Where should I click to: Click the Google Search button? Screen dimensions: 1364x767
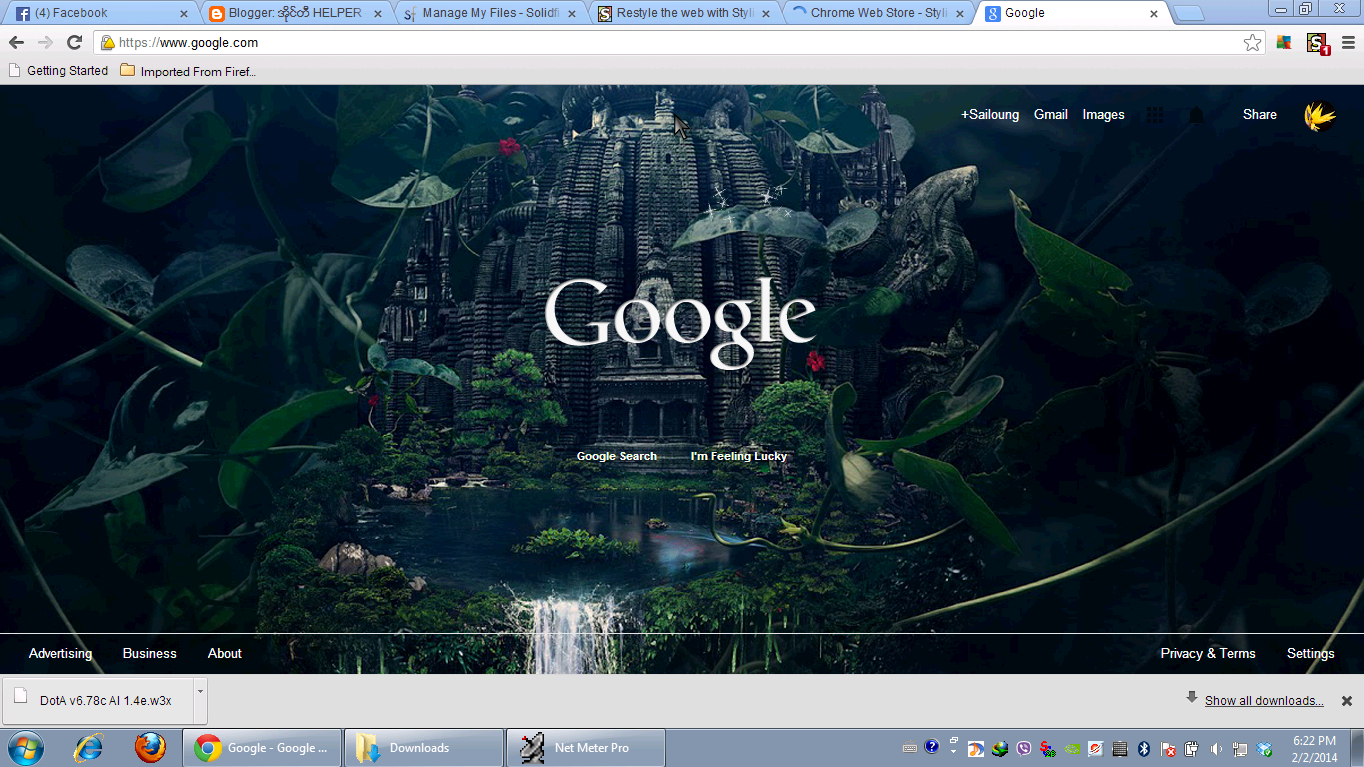(617, 456)
